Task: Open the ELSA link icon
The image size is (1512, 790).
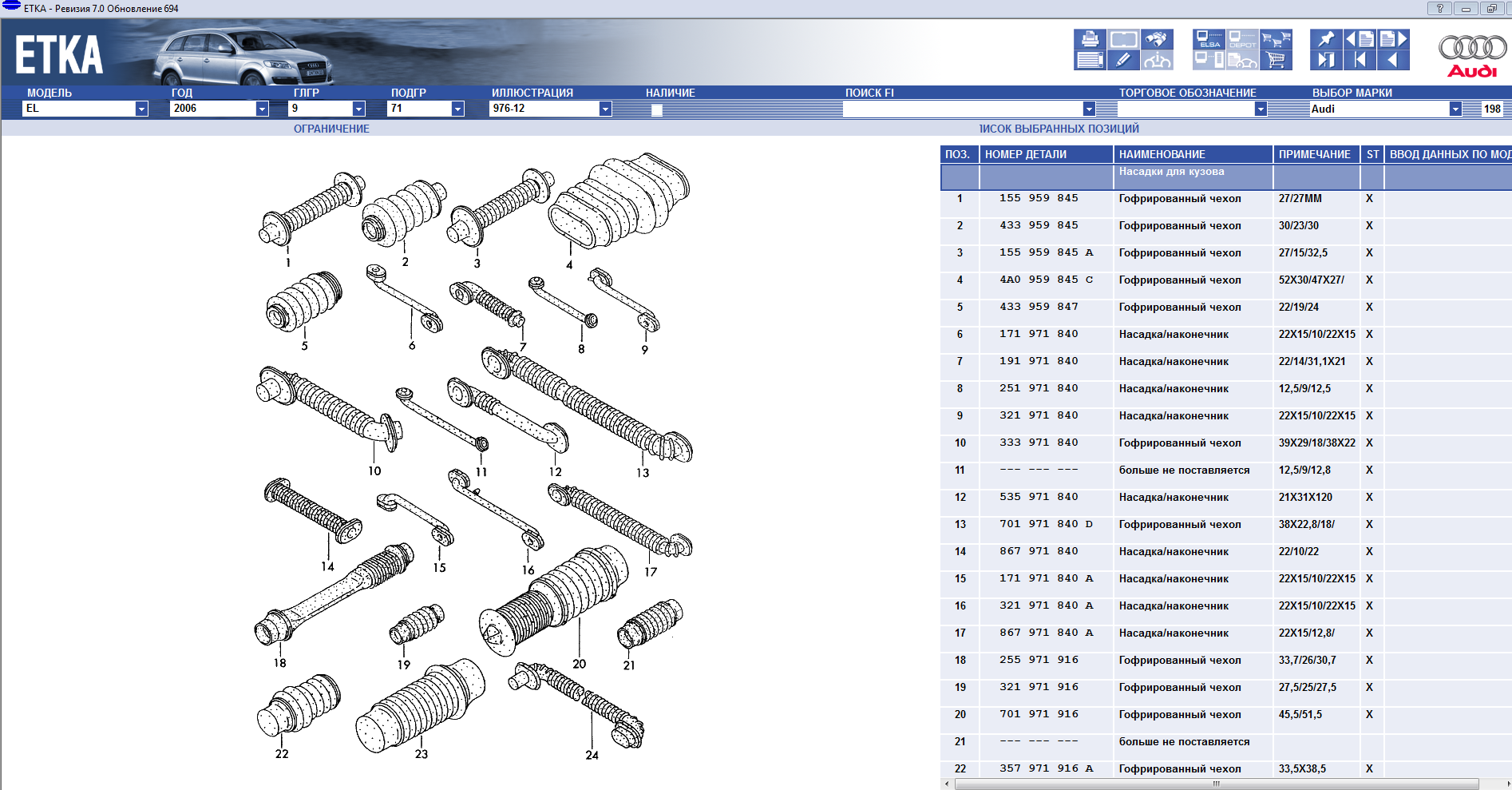Action: [1209, 39]
